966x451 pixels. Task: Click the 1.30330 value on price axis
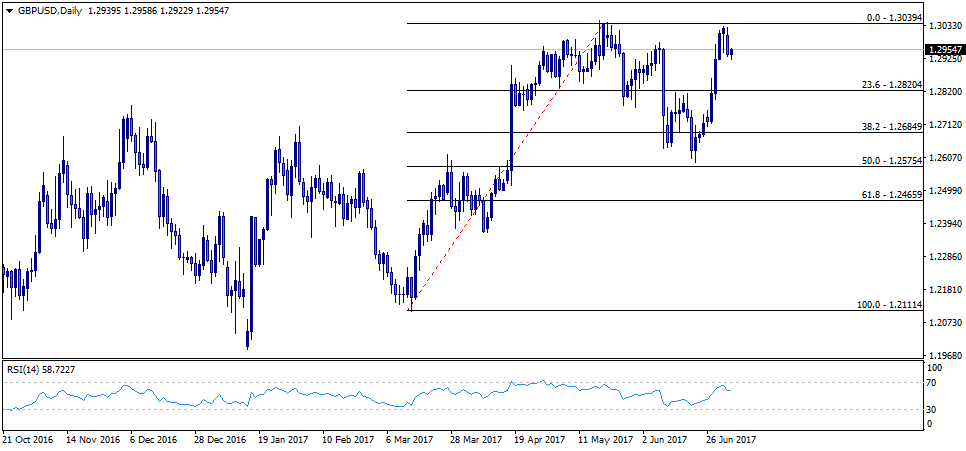point(945,26)
